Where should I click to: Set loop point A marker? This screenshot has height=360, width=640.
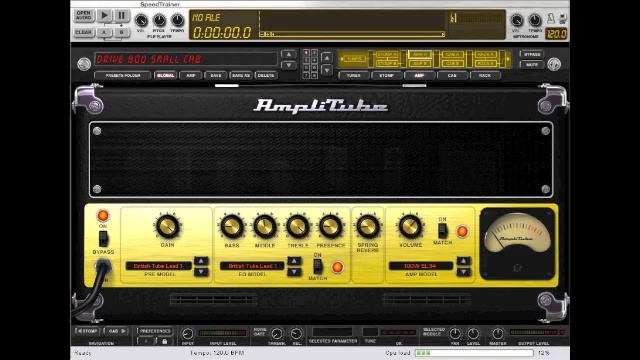coord(104,32)
